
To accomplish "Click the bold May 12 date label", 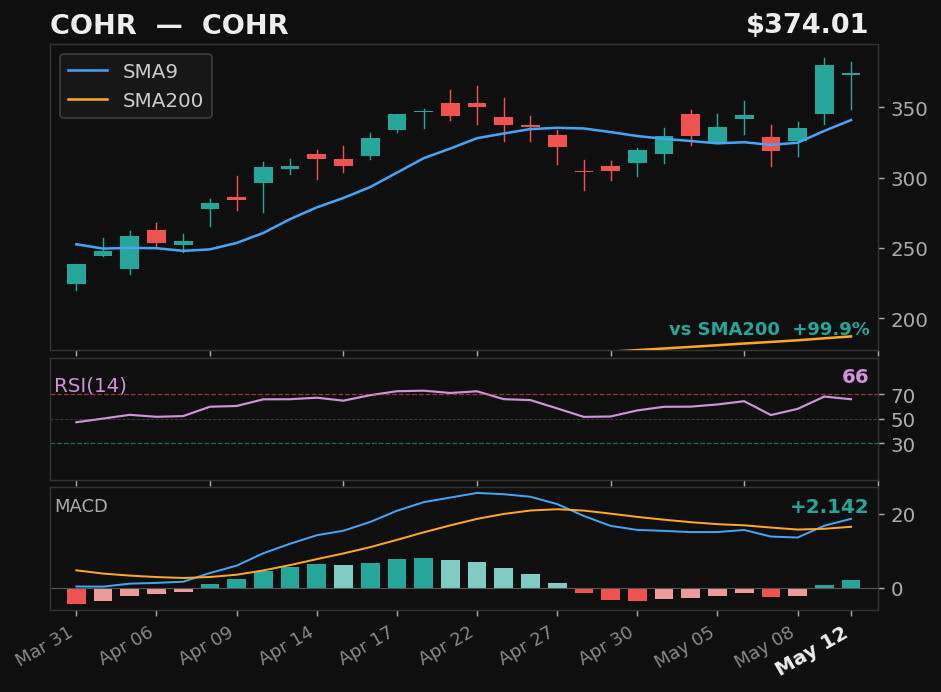I will (812, 650).
